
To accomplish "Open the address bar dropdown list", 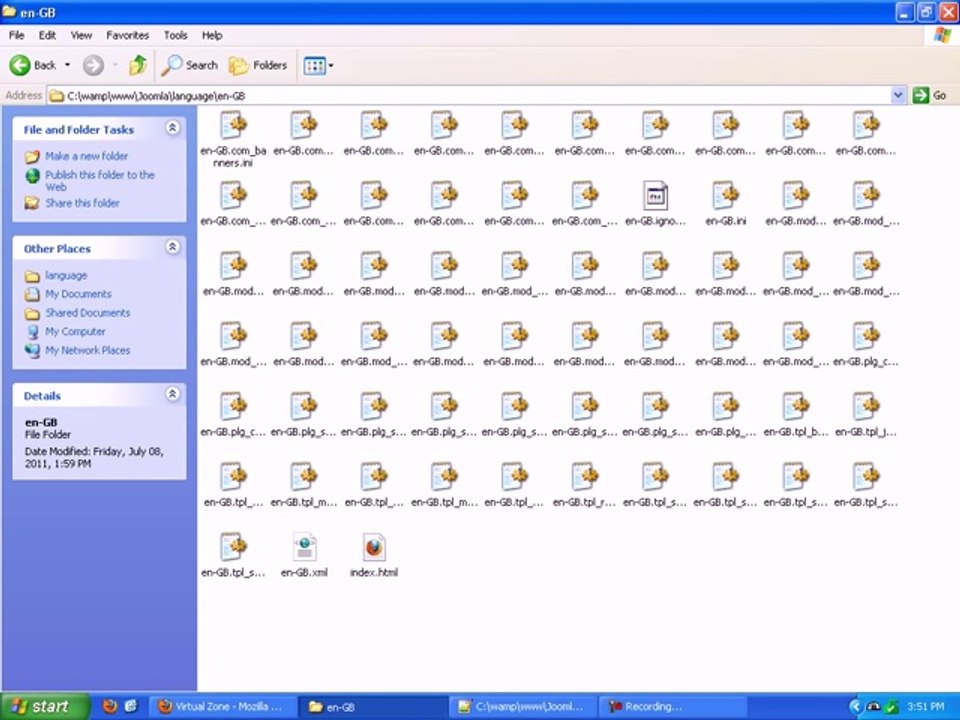I will [898, 96].
